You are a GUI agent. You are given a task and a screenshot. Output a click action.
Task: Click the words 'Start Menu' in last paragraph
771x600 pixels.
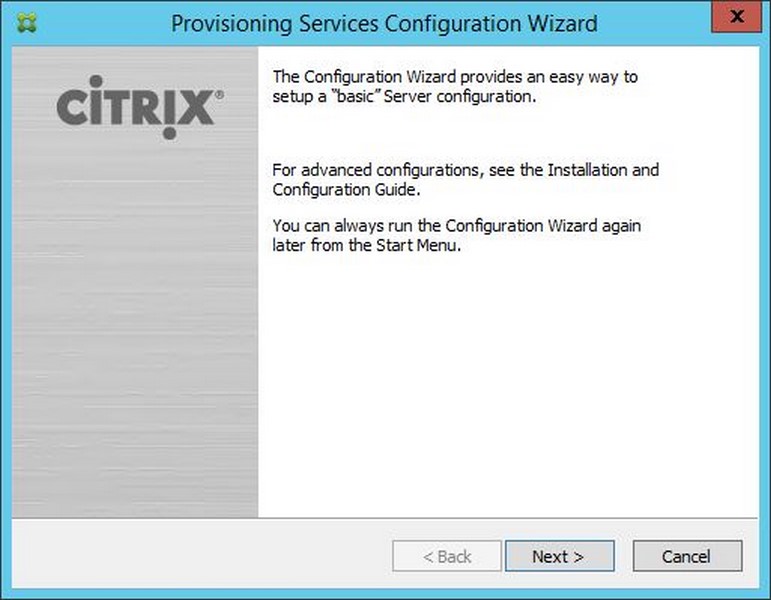[x=418, y=245]
